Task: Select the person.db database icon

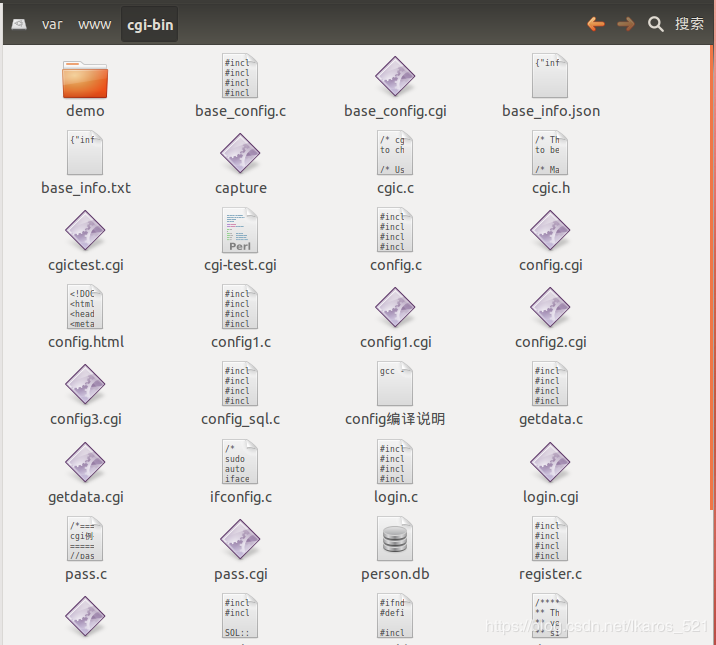Action: pos(395,539)
